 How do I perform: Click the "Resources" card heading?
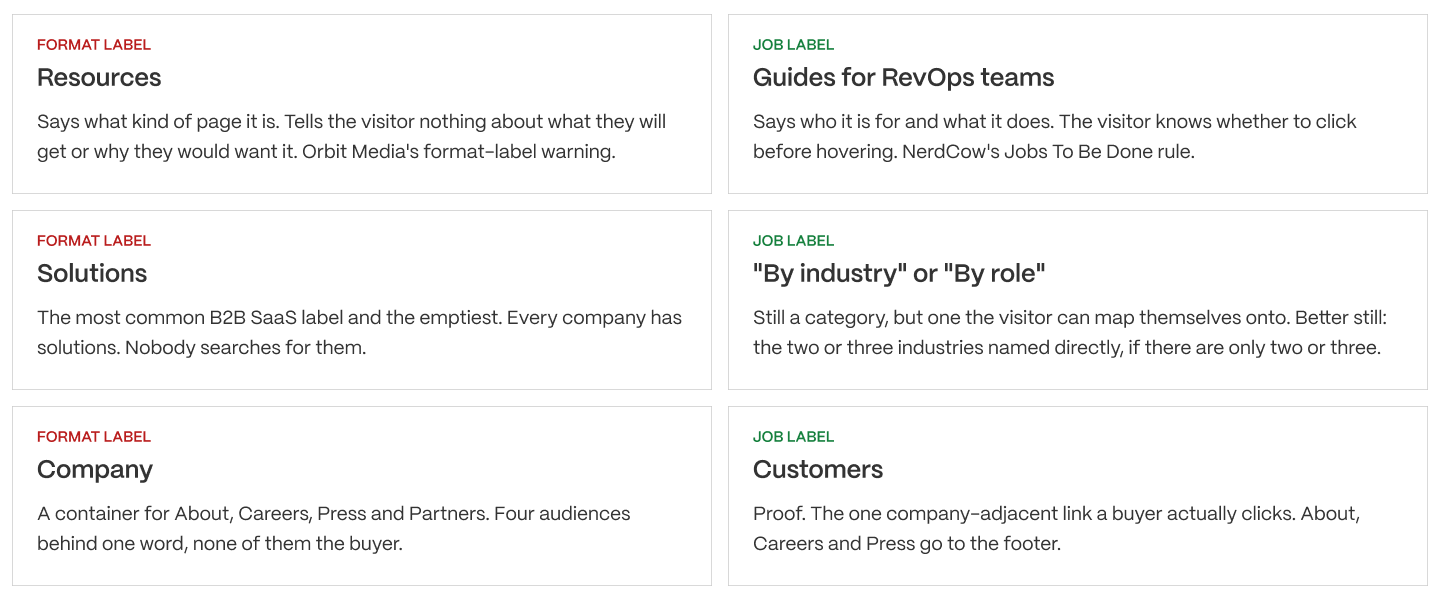point(99,77)
